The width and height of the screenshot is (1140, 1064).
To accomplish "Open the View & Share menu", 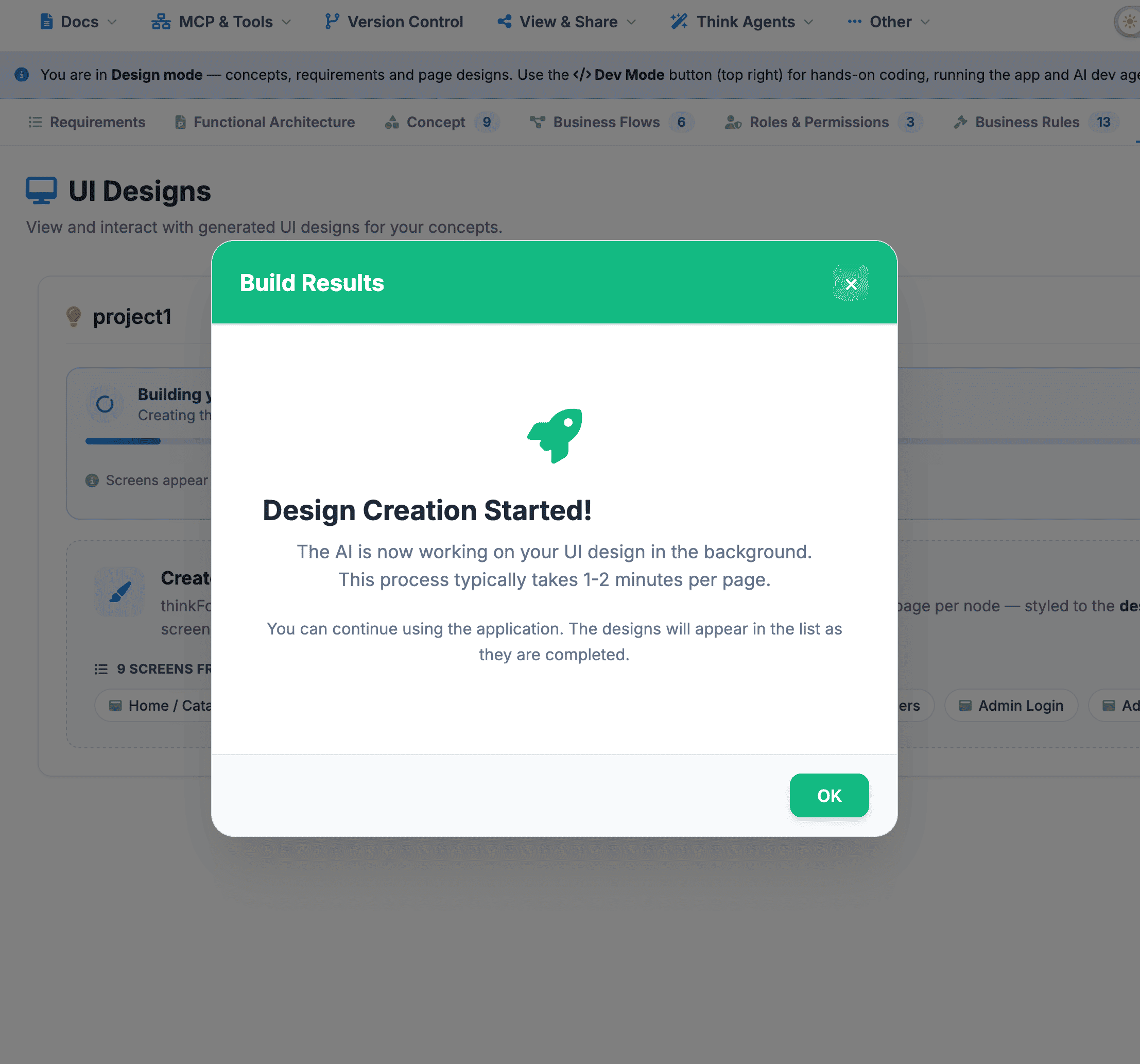I will [x=566, y=22].
